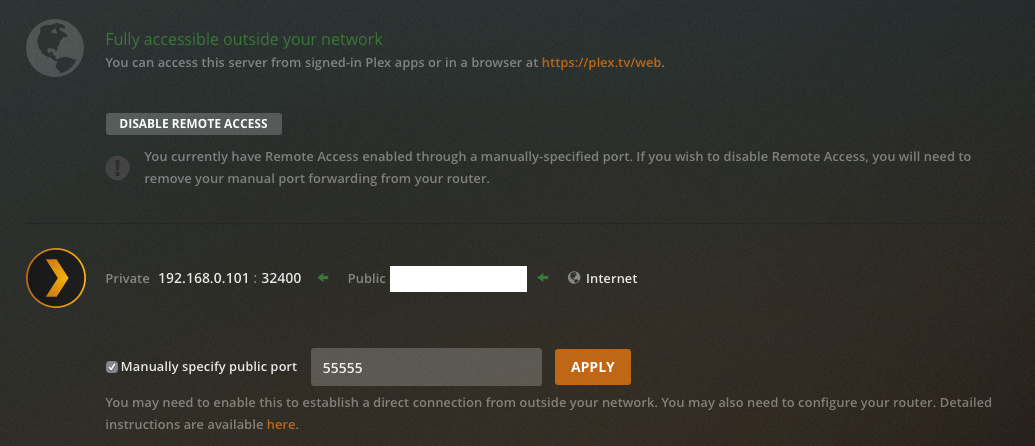
Task: Click the green arrow after private address
Action: click(323, 278)
